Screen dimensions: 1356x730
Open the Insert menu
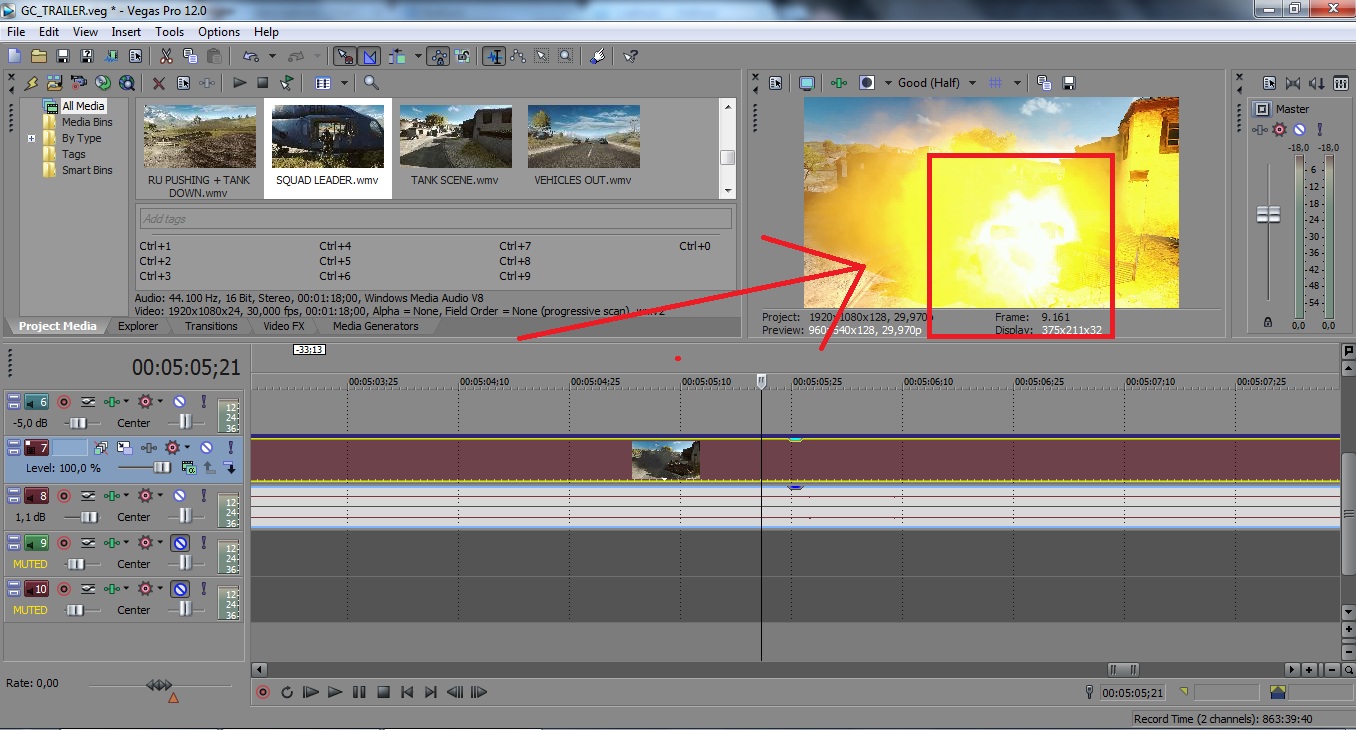126,32
